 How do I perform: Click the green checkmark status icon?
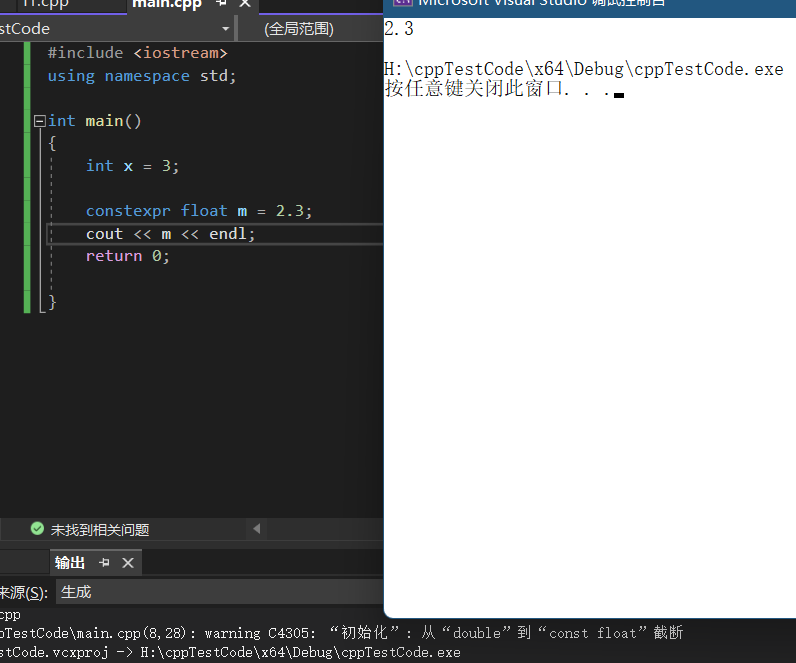pos(37,529)
